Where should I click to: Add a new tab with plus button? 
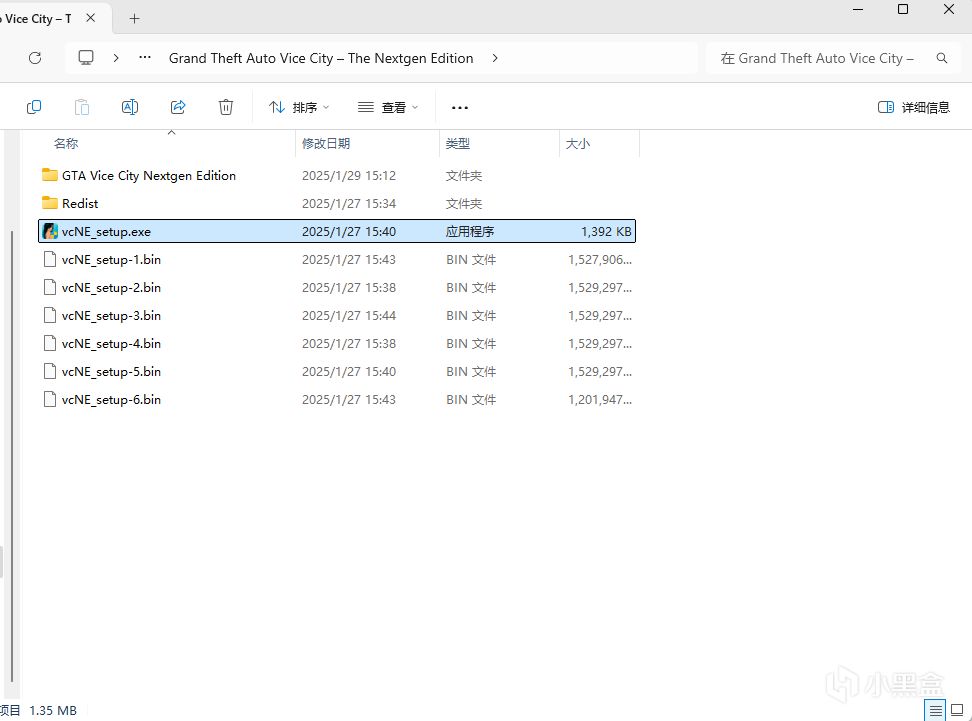[135, 19]
